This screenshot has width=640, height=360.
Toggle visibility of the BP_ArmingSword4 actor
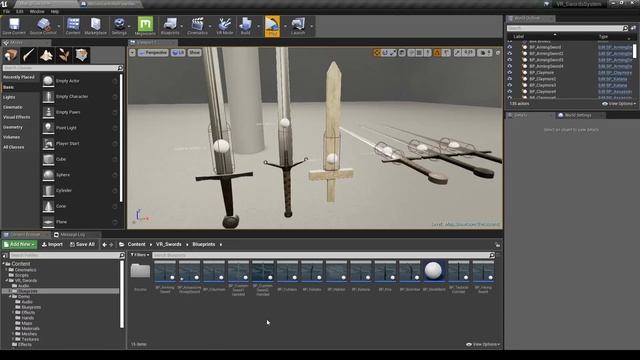pos(509,66)
